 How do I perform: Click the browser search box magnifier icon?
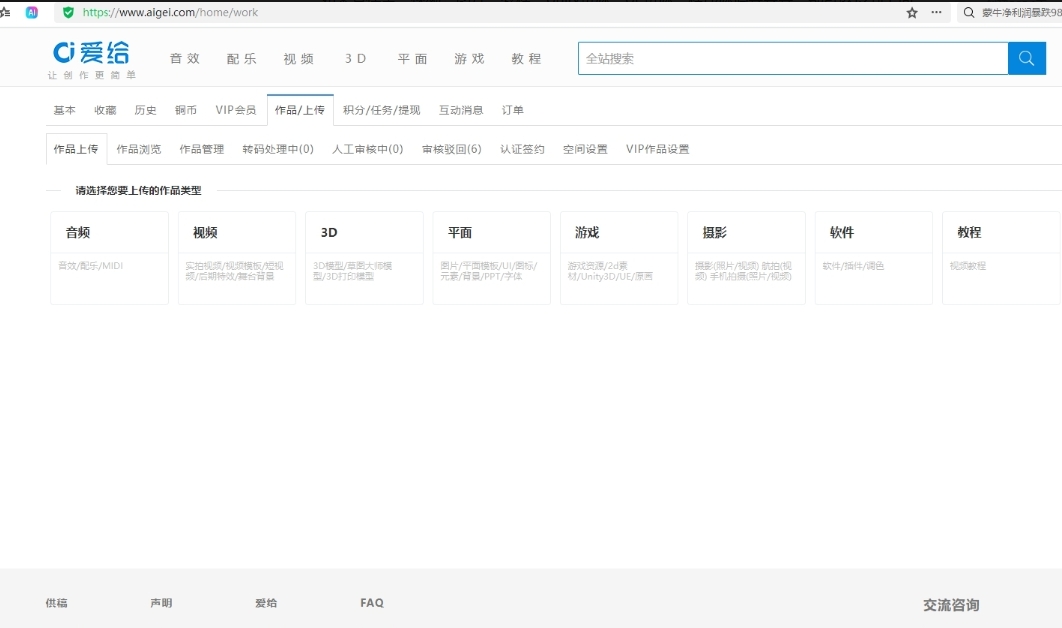969,12
